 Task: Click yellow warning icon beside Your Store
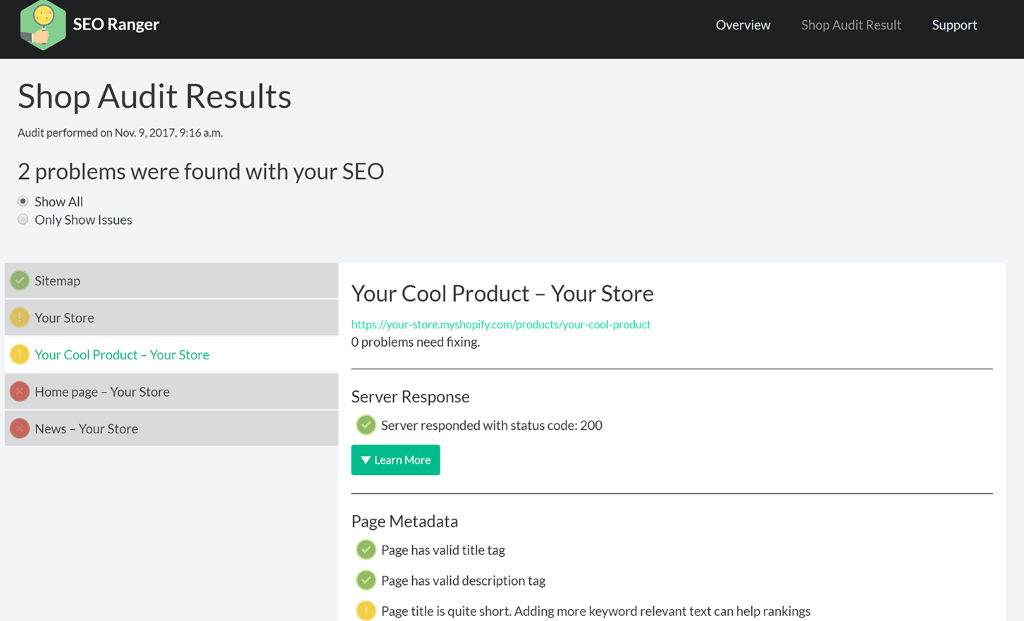point(20,318)
